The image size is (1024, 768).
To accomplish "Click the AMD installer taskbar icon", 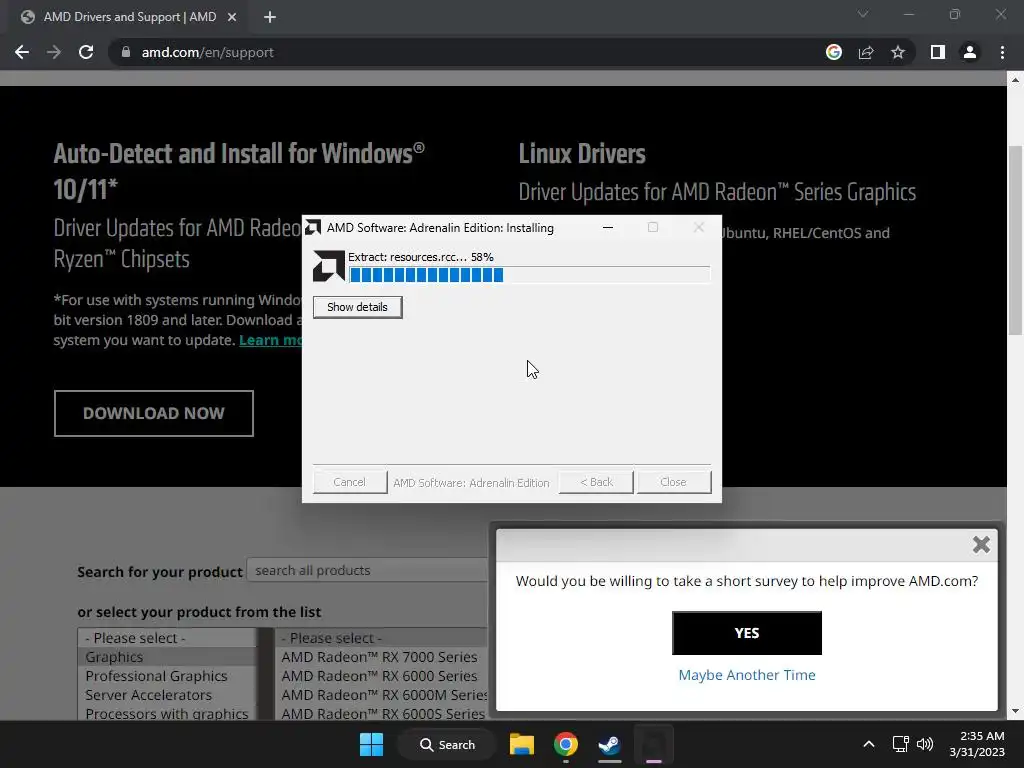I will [x=654, y=744].
